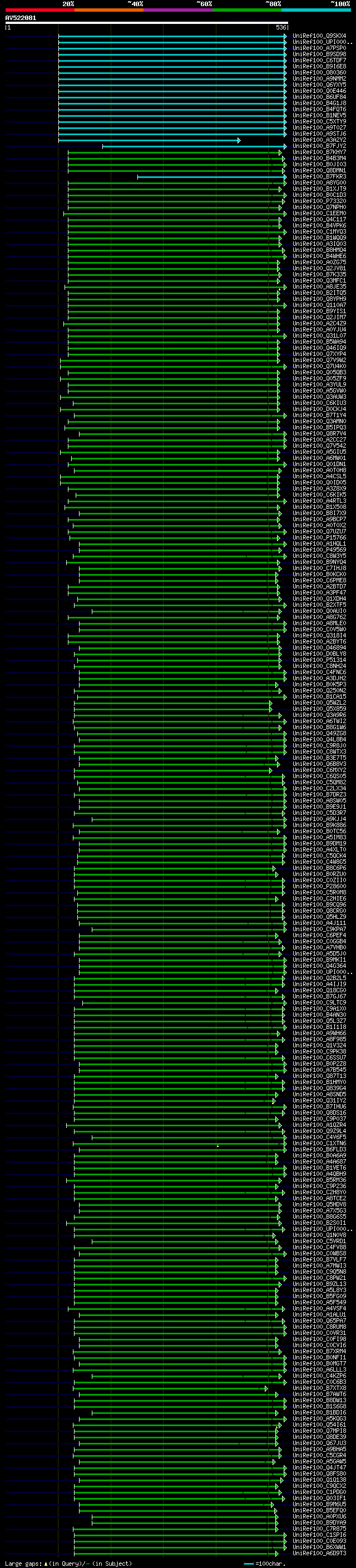356x1568 pixels.
Task: Select label UniRef100_C2HIE6
Action: pyautogui.click(x=319, y=898)
